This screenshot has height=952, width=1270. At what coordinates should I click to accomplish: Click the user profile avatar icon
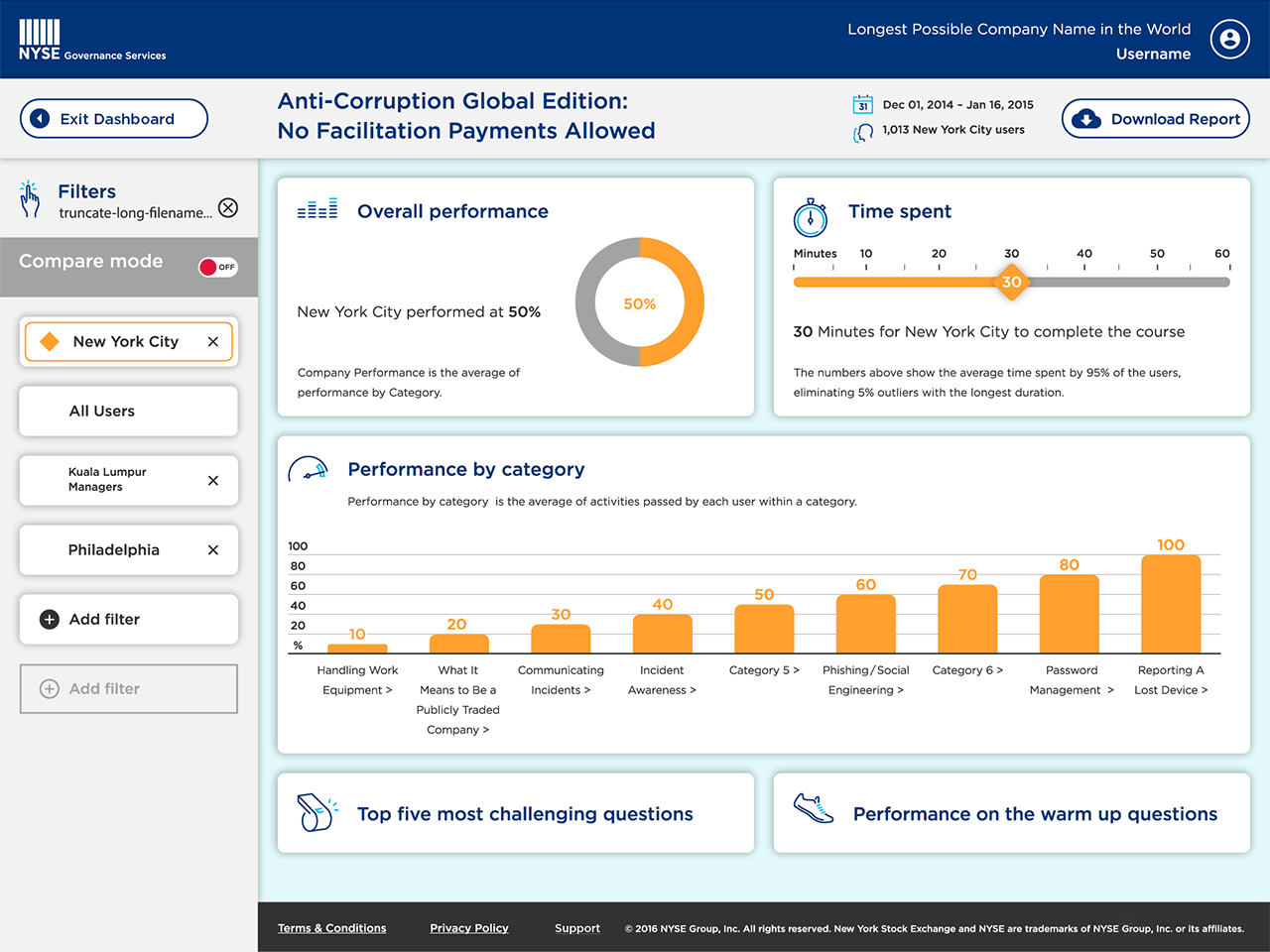pos(1229,40)
